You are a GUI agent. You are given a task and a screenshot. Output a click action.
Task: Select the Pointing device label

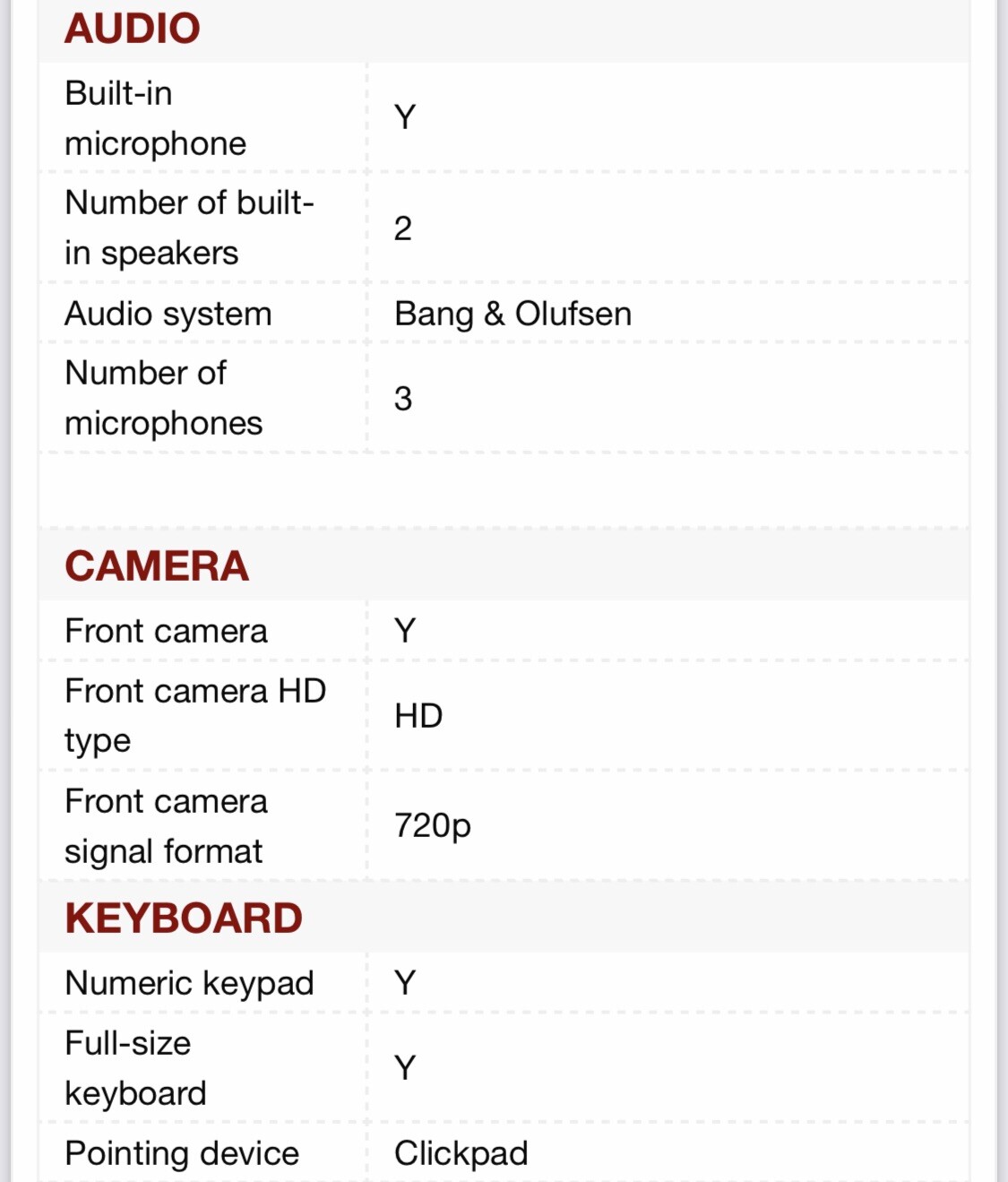182,1153
